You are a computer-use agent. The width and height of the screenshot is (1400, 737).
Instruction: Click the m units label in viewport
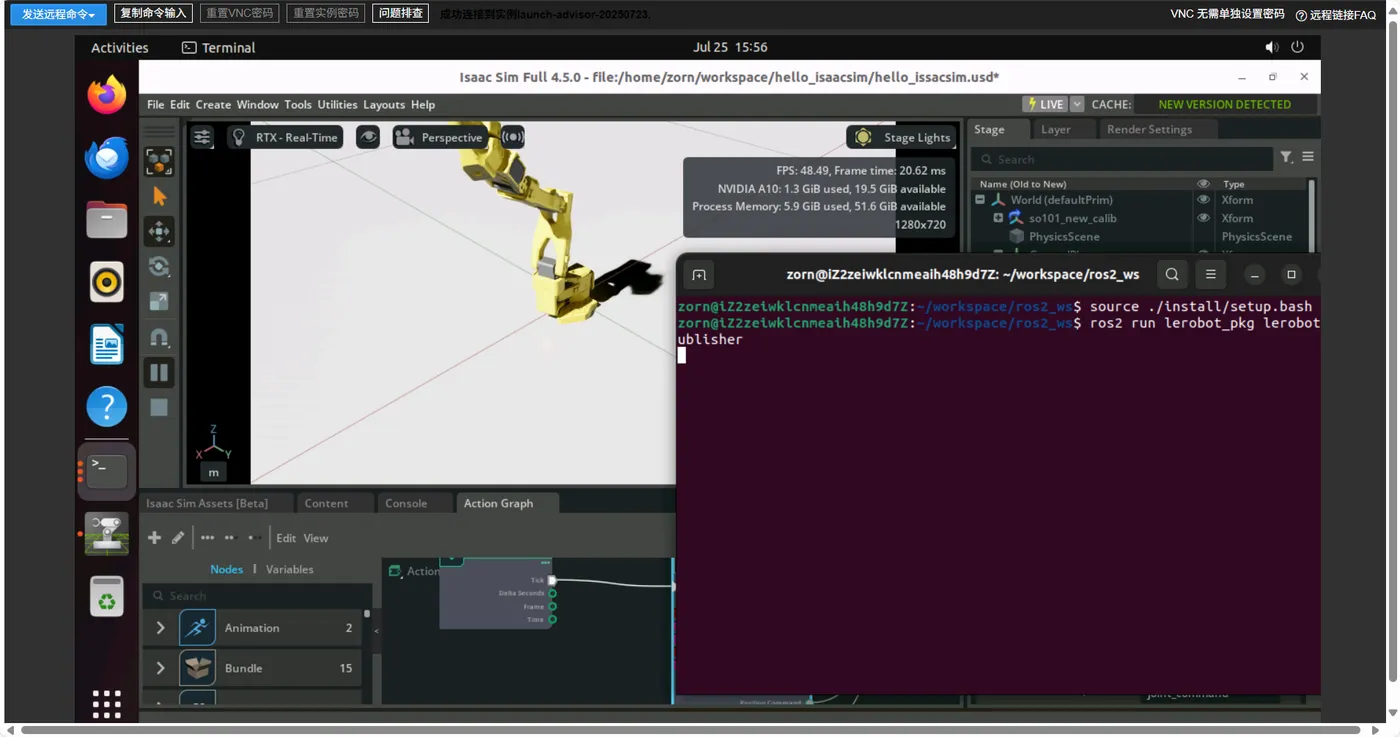pyautogui.click(x=213, y=472)
